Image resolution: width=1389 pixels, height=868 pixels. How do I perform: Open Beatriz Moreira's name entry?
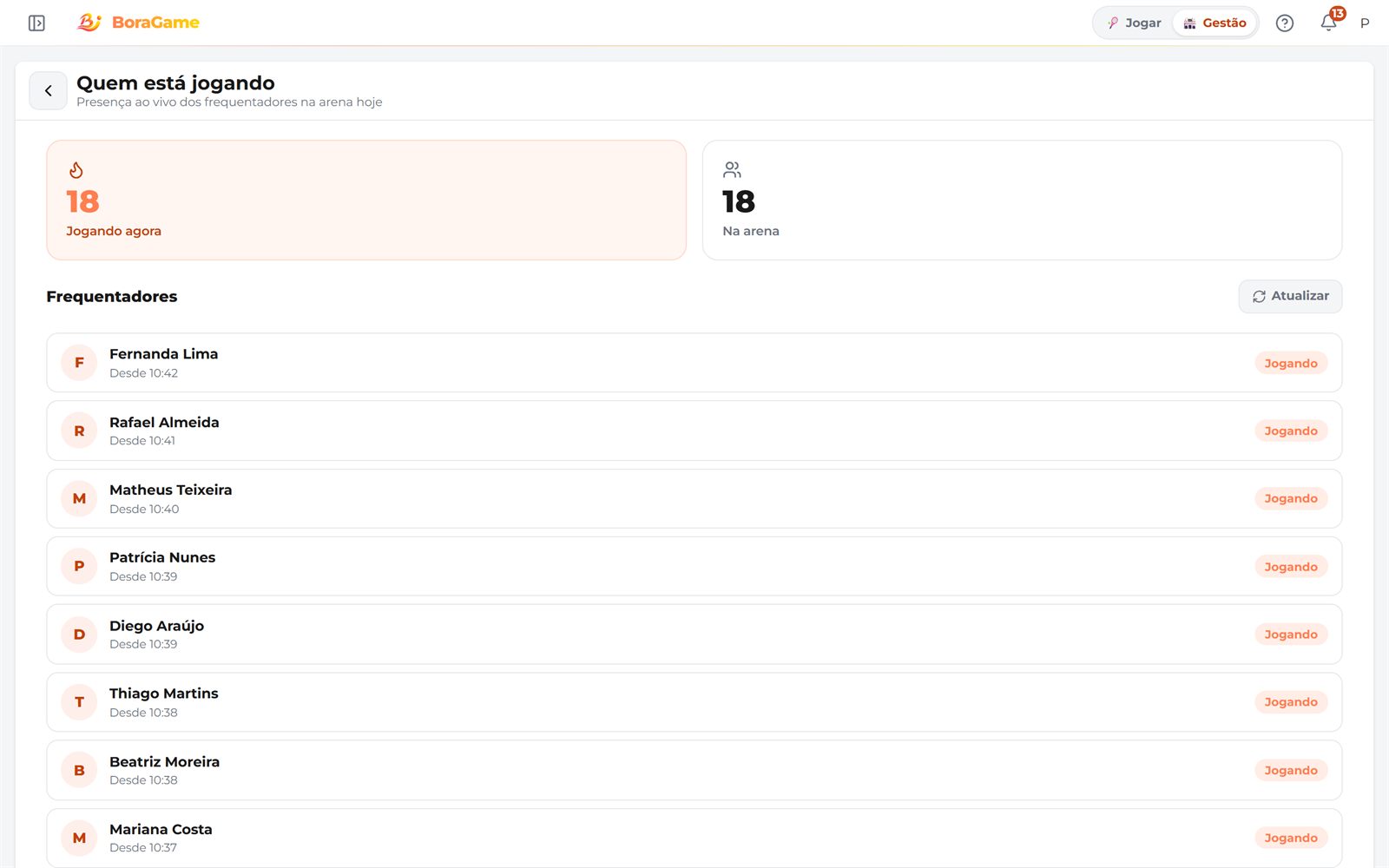tap(165, 762)
